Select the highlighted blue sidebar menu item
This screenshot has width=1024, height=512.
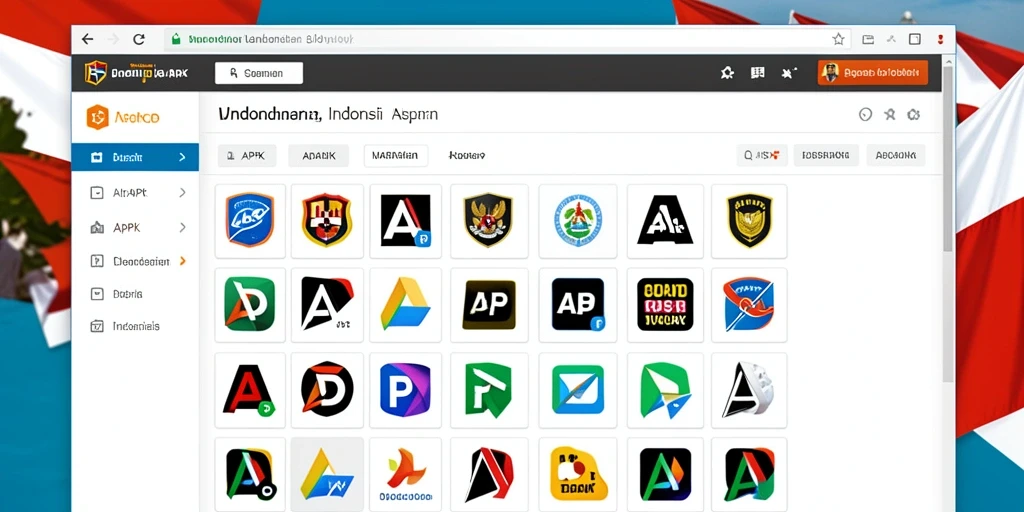coord(135,157)
